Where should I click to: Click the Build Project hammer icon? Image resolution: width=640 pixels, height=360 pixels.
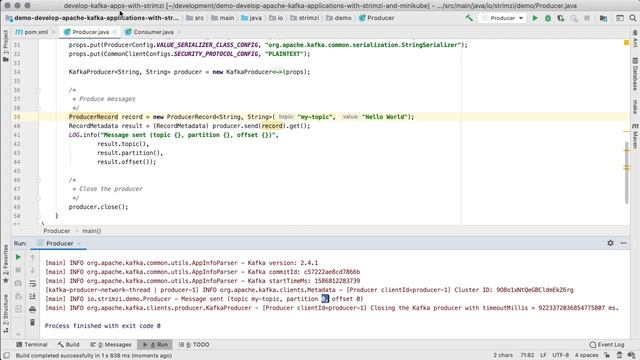click(469, 18)
